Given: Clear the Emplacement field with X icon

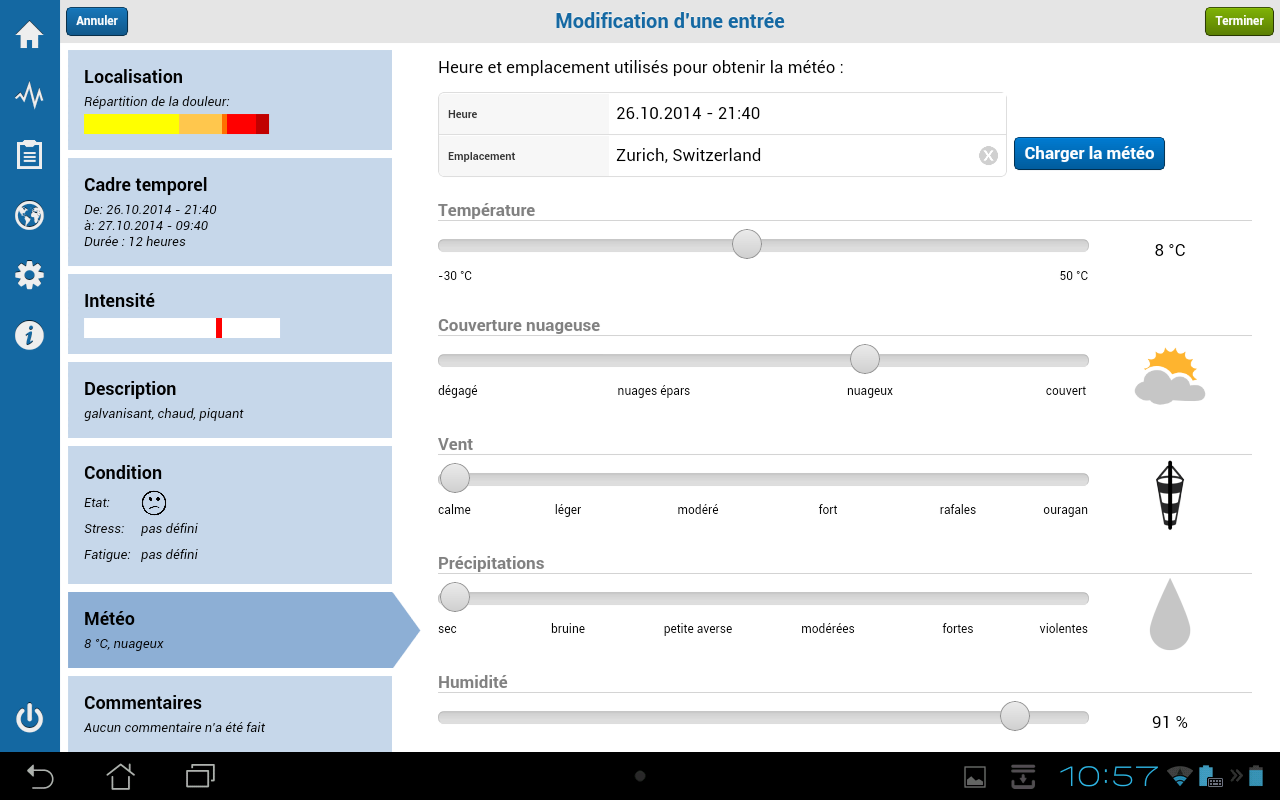Looking at the screenshot, I should tap(988, 155).
